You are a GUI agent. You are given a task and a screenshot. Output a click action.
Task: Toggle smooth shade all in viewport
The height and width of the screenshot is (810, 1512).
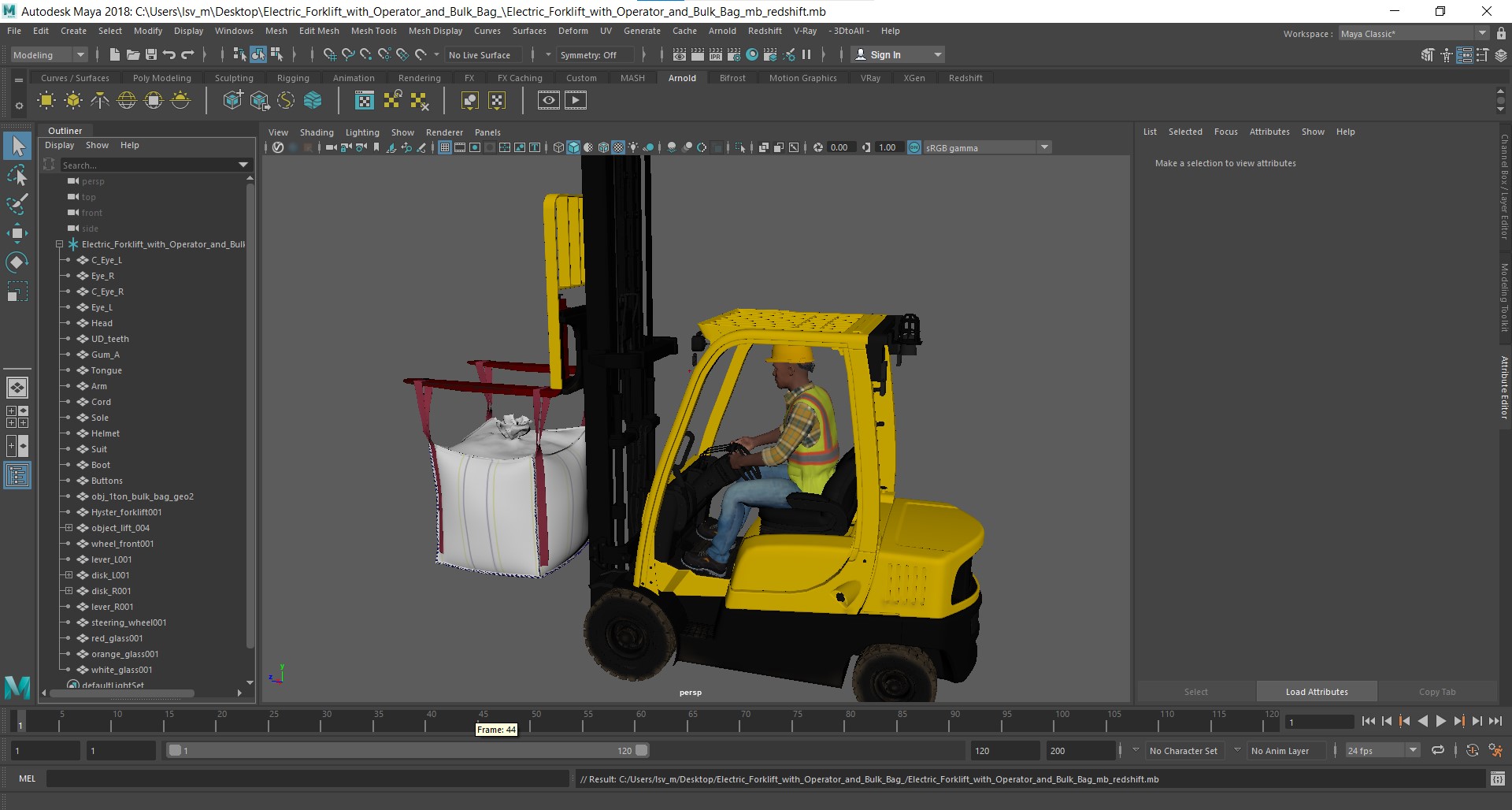(573, 147)
